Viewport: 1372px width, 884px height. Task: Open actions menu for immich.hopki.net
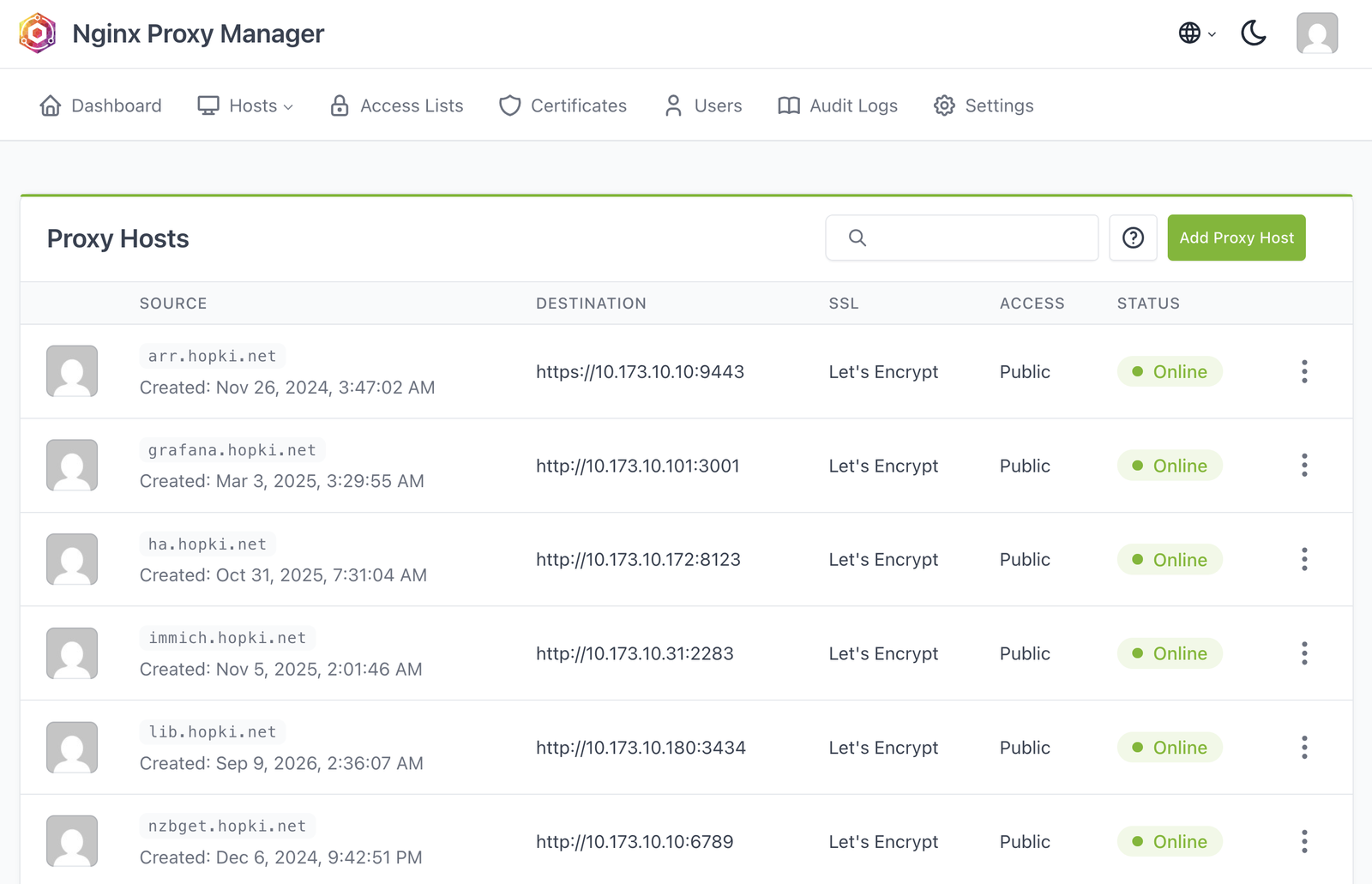(x=1304, y=653)
